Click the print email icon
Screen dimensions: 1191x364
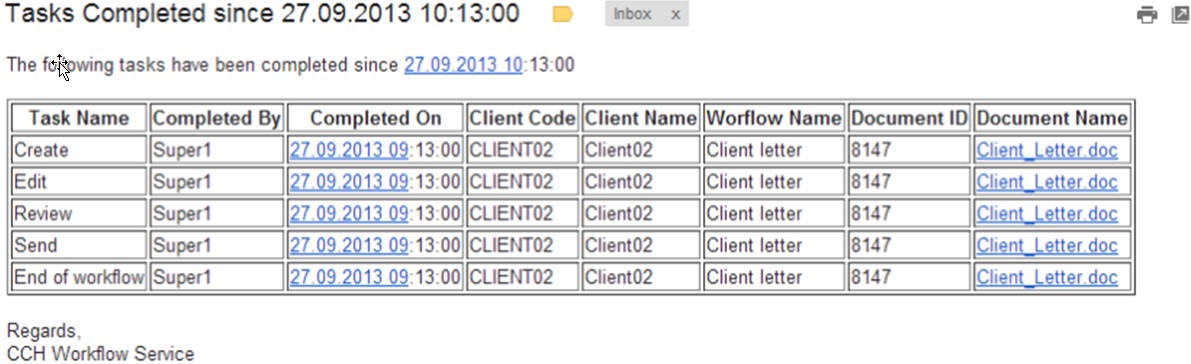(1147, 14)
